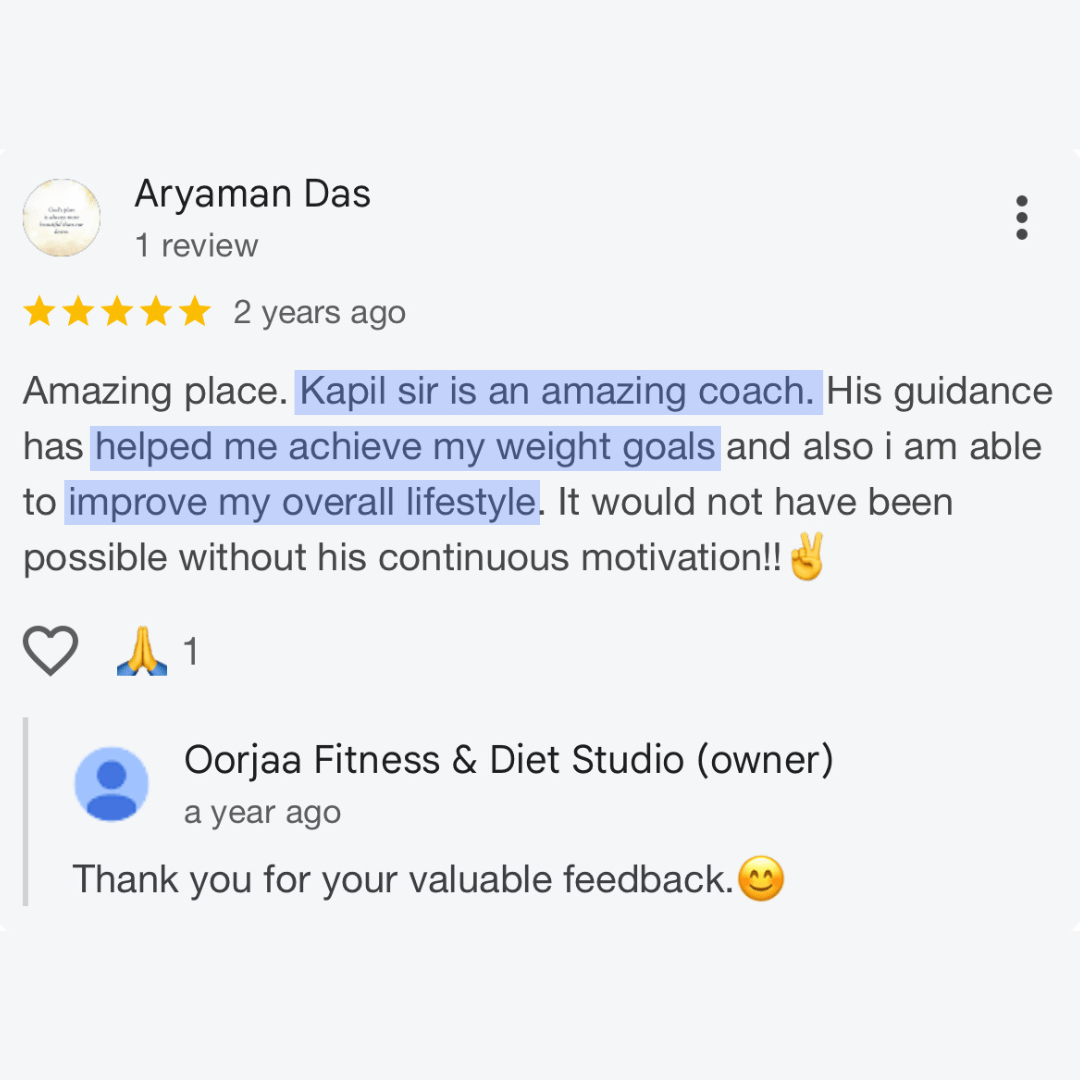This screenshot has height=1080, width=1080.
Task: Open the owner's blue avatar icon
Action: (112, 784)
